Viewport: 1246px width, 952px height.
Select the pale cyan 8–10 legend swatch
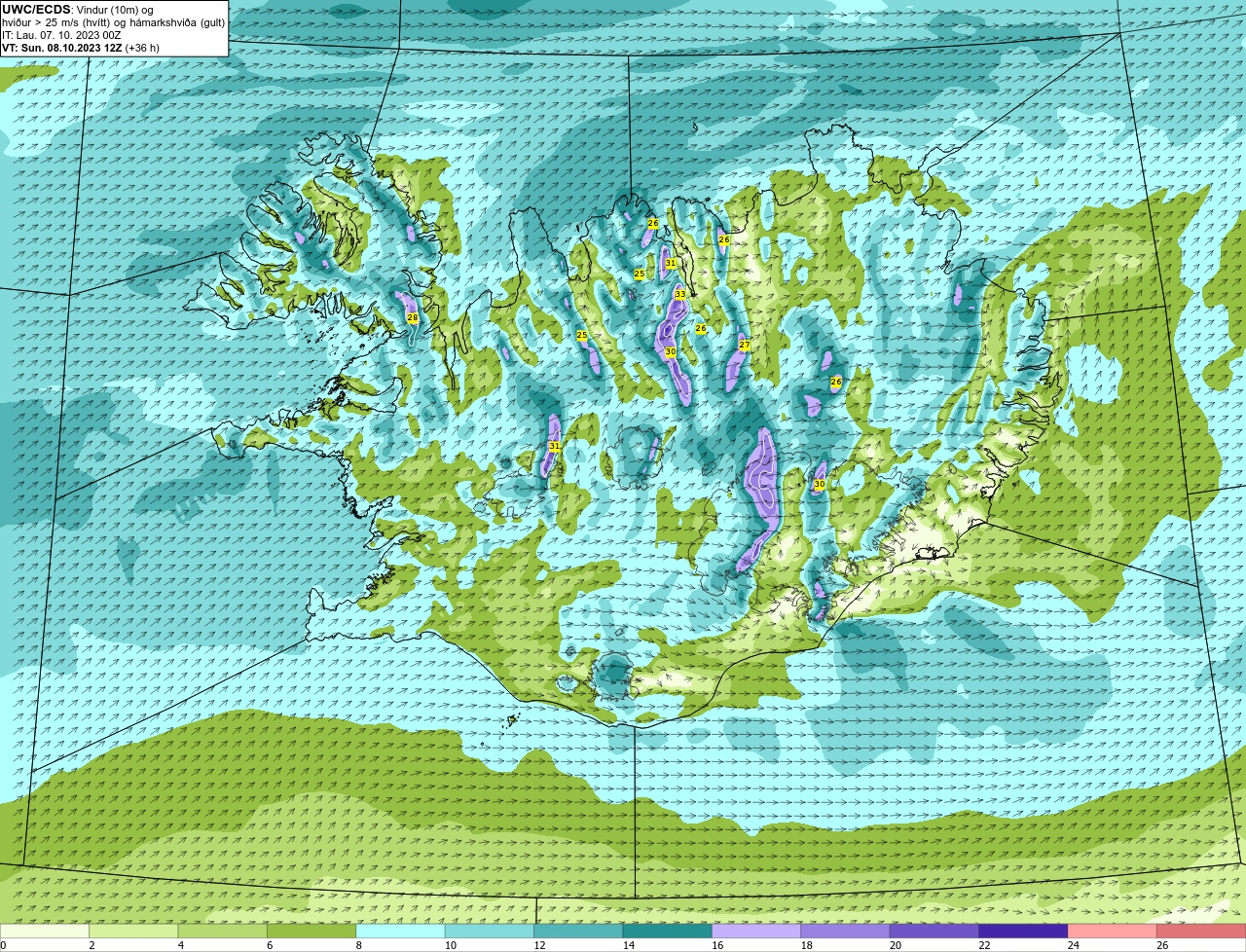(401, 932)
